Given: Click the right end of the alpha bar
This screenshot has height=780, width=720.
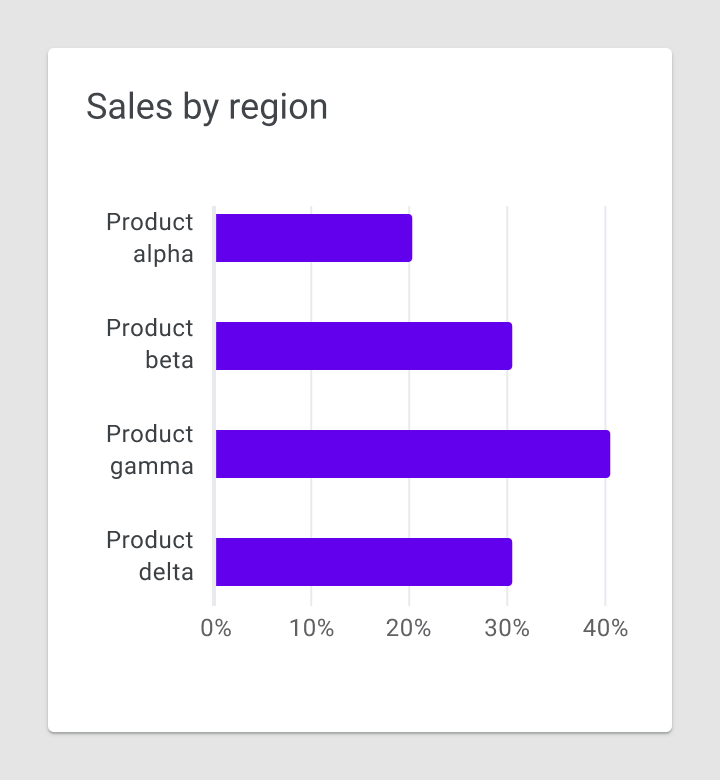Looking at the screenshot, I should (x=409, y=238).
